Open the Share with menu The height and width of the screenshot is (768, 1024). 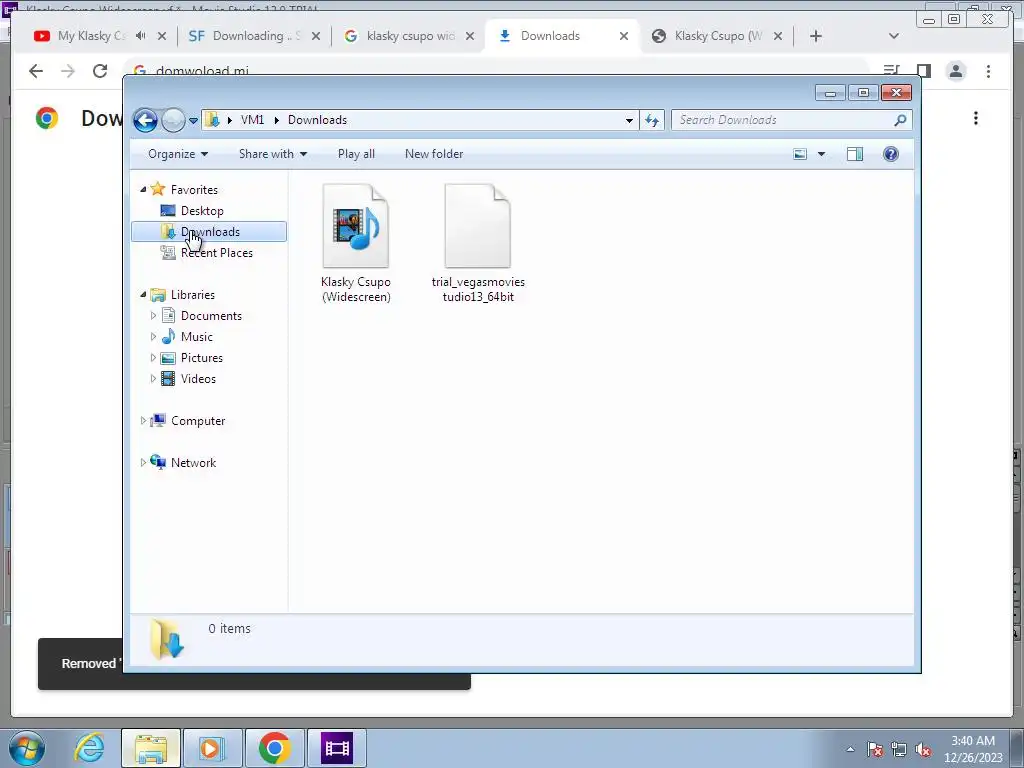tap(272, 154)
